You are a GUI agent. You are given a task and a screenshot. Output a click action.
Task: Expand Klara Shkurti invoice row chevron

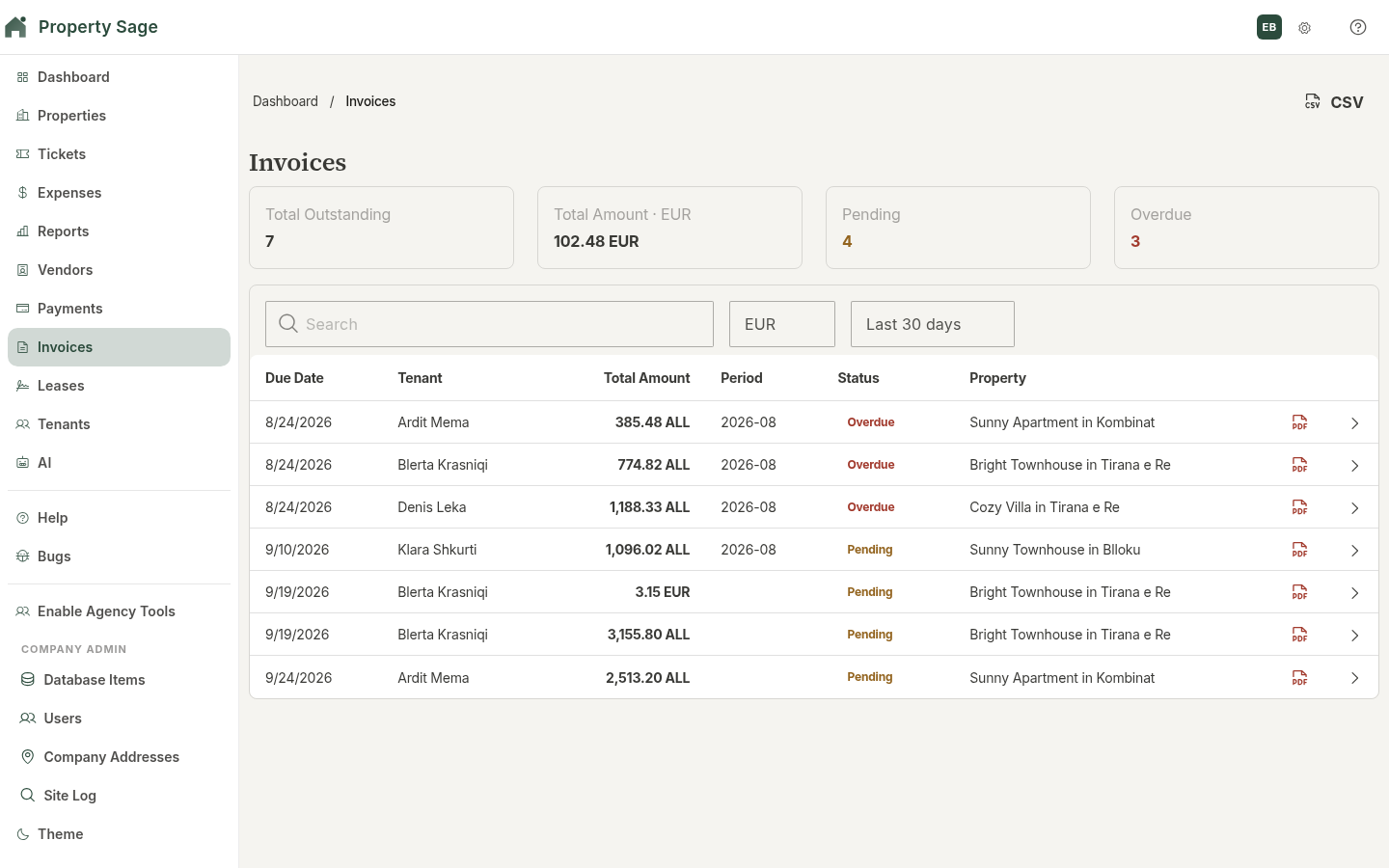1354,551
